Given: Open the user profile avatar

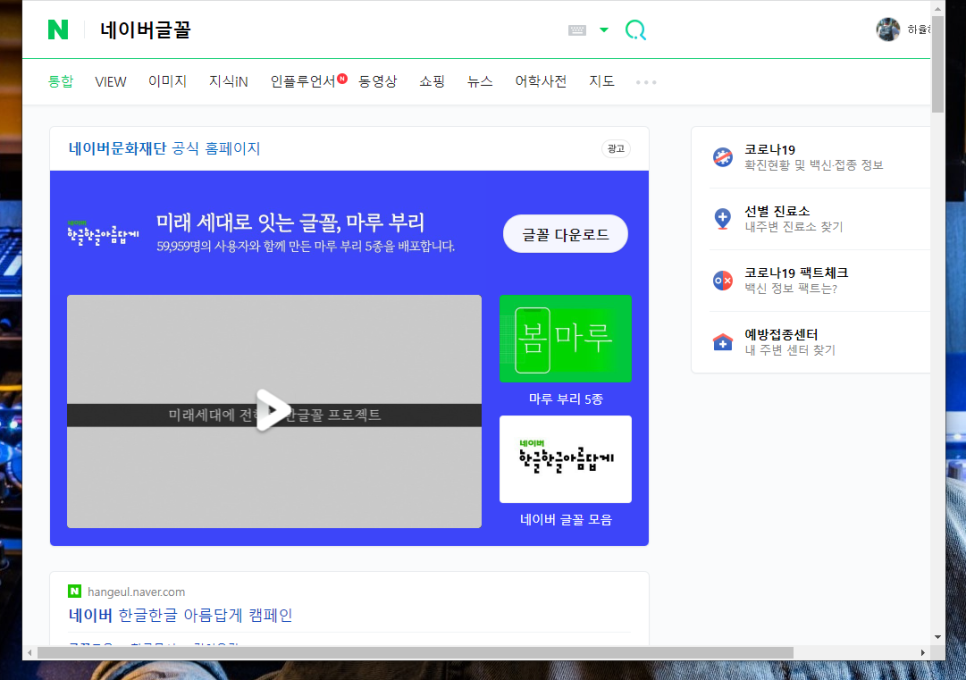Looking at the screenshot, I should [x=888, y=29].
